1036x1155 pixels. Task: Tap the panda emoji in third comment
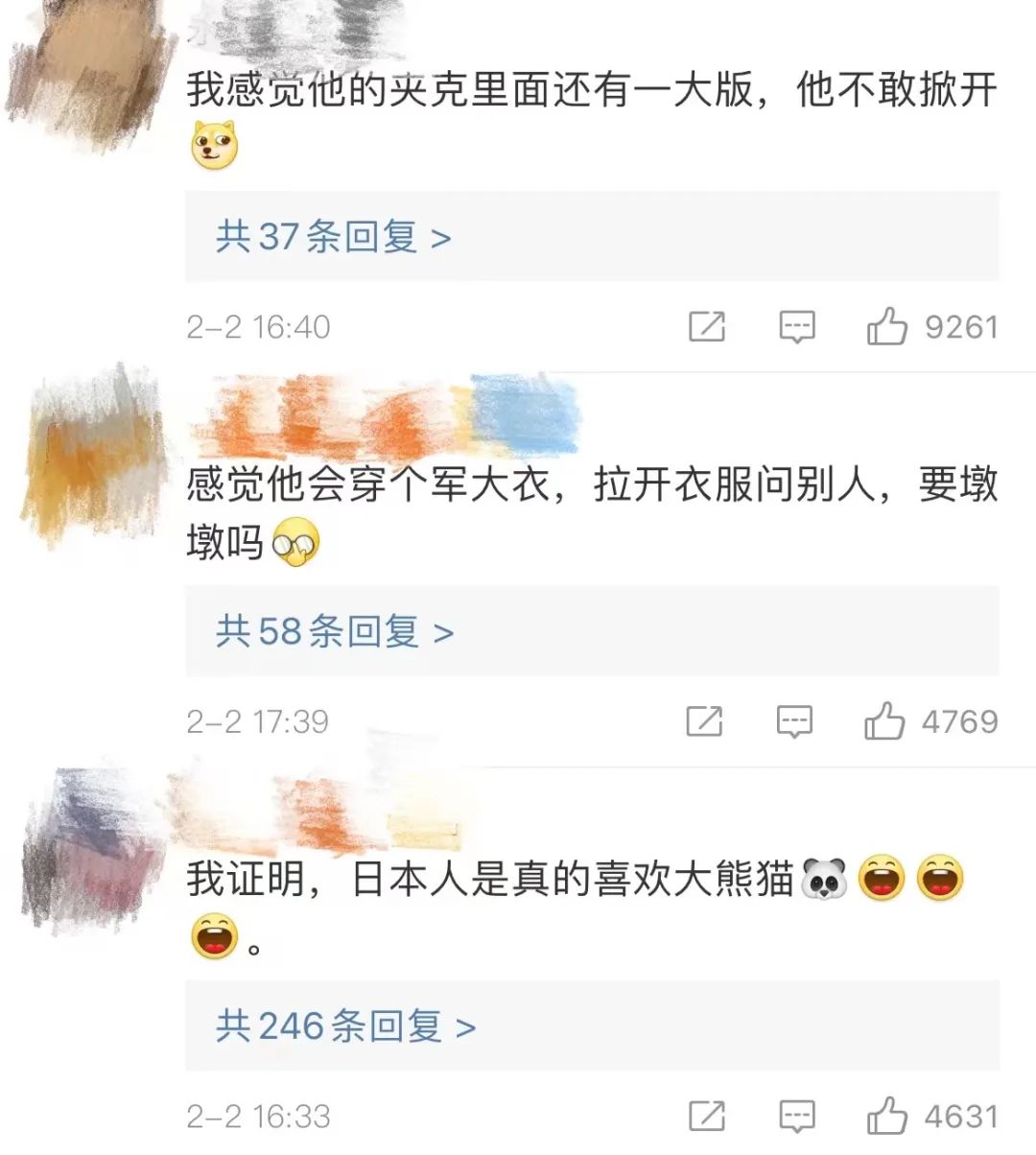tap(823, 880)
